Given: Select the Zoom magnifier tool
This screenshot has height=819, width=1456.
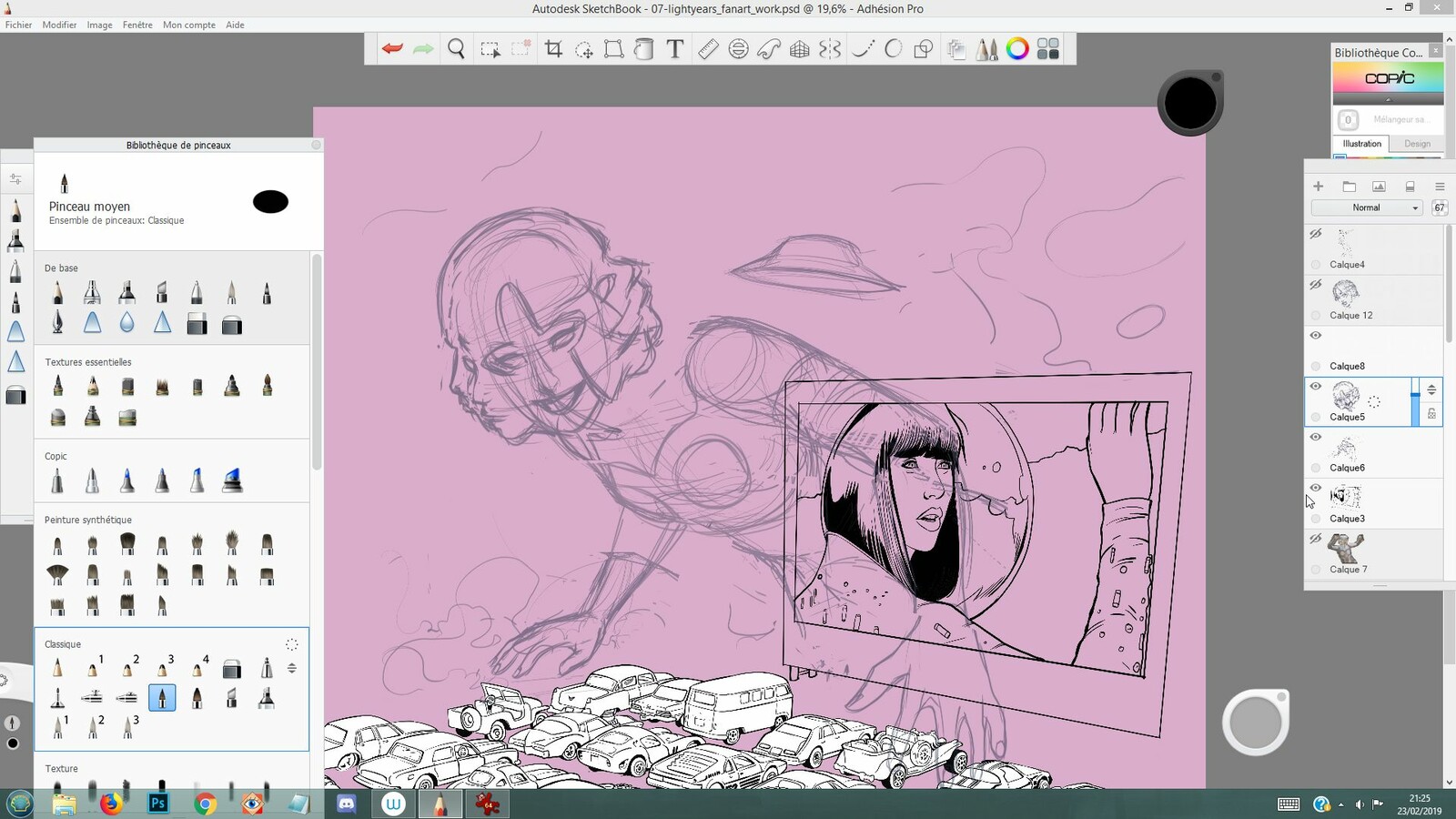Looking at the screenshot, I should tap(457, 48).
